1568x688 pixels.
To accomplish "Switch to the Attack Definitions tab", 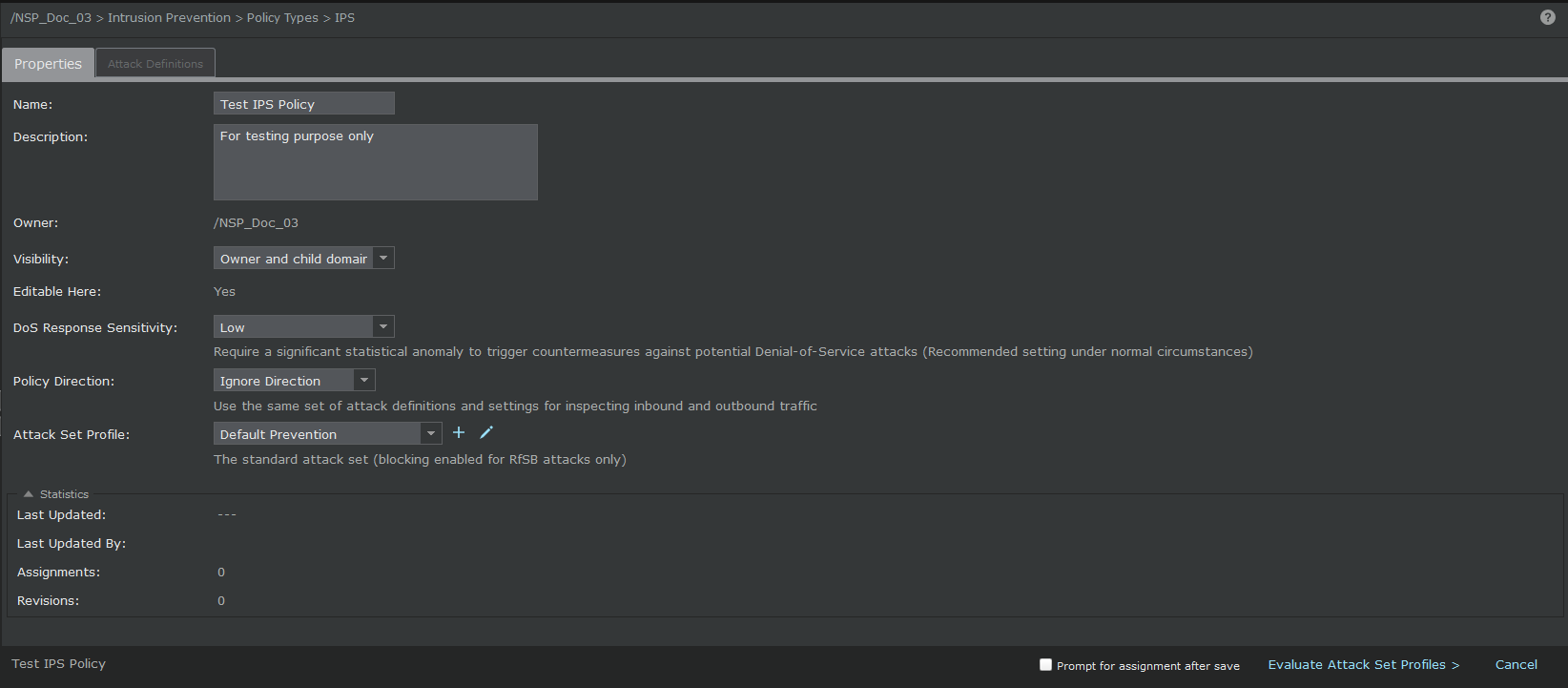I will point(155,64).
